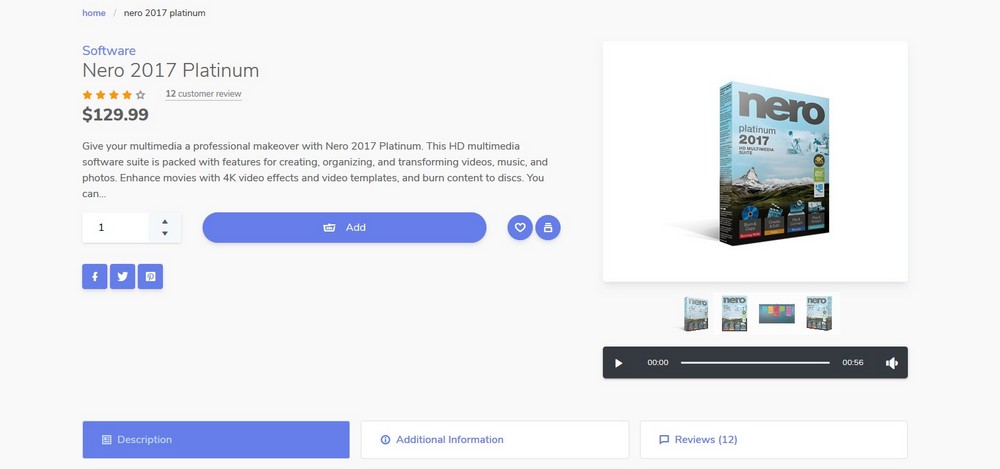Open the Software category link
Viewport: 1000px width, 469px height.
click(x=109, y=50)
